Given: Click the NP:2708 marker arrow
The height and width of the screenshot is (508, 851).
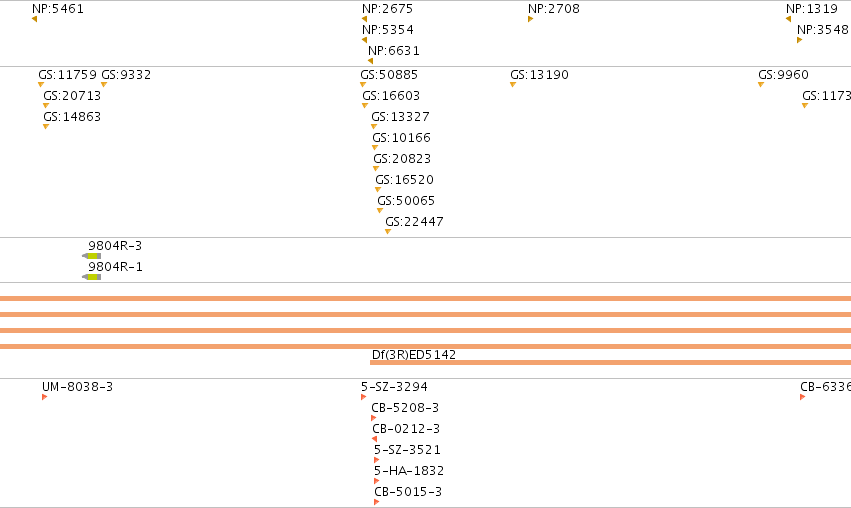Looking at the screenshot, I should pos(530,19).
